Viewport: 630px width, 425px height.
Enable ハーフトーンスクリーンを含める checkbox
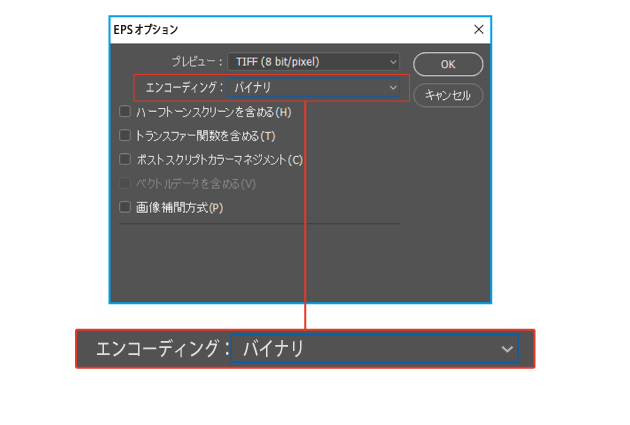coord(125,111)
